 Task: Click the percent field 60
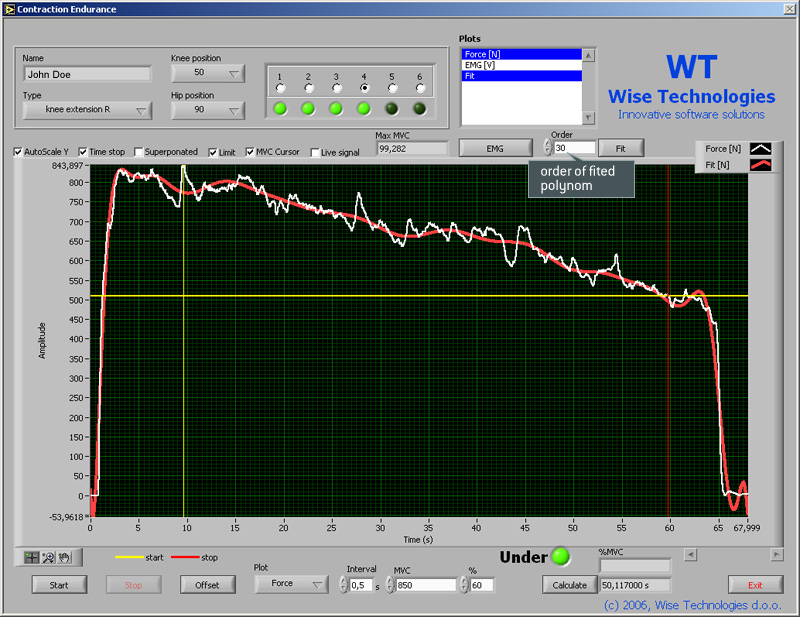(481, 585)
